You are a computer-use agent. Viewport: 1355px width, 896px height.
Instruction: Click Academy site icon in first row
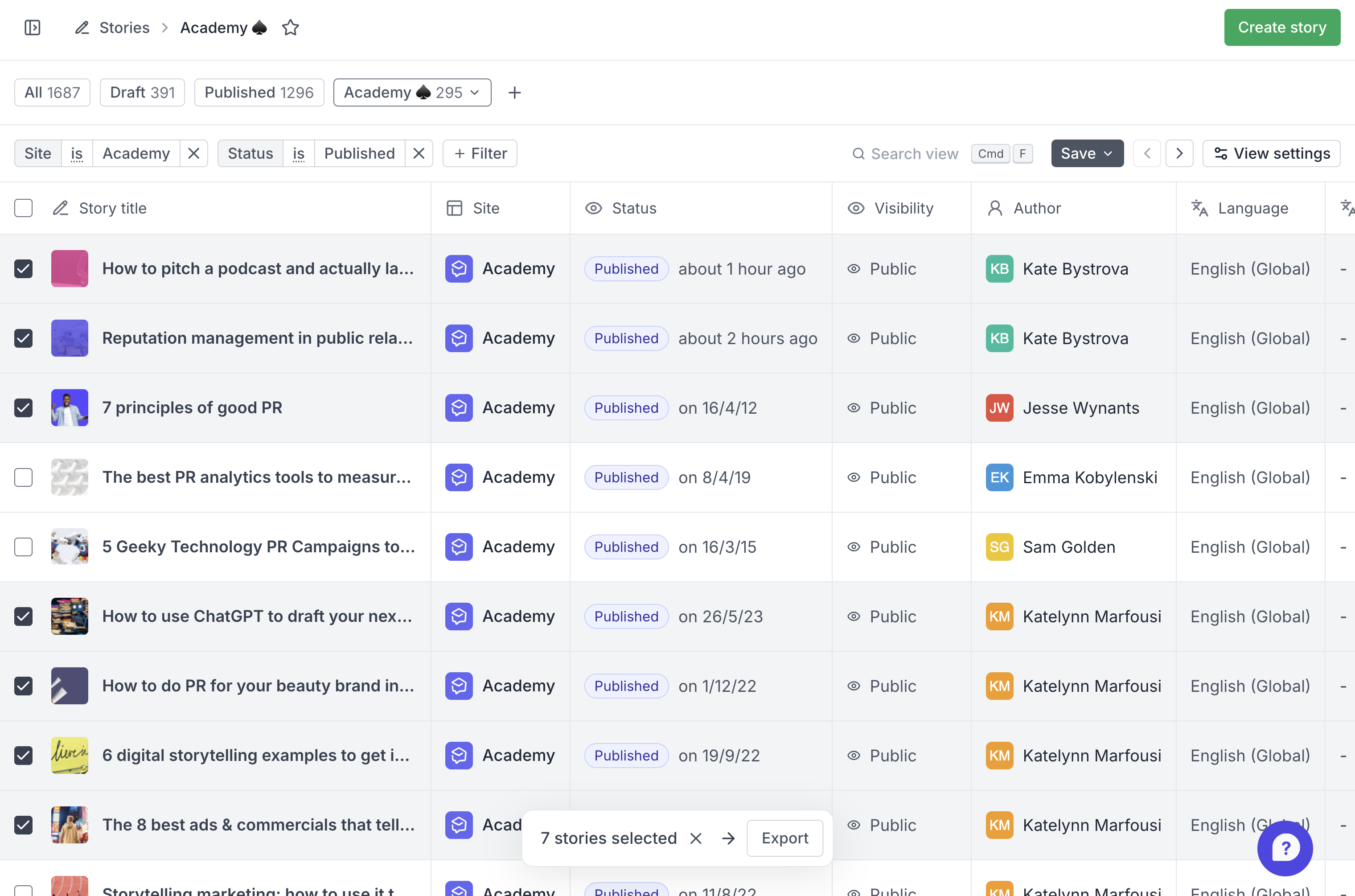click(459, 268)
